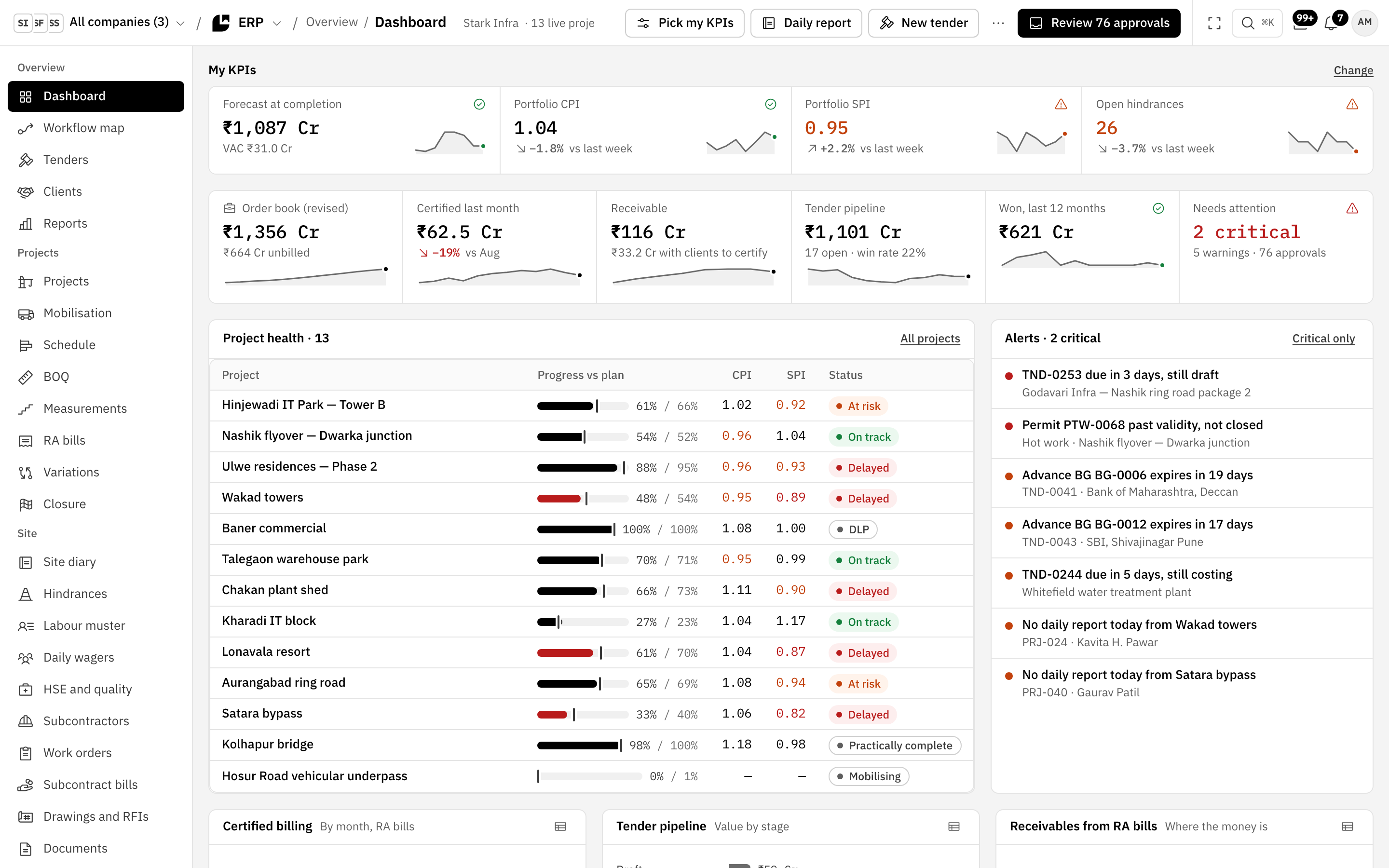Open Hinjewadi IT Park — Tower B row
This screenshot has height=868, width=1389.
click(x=592, y=405)
